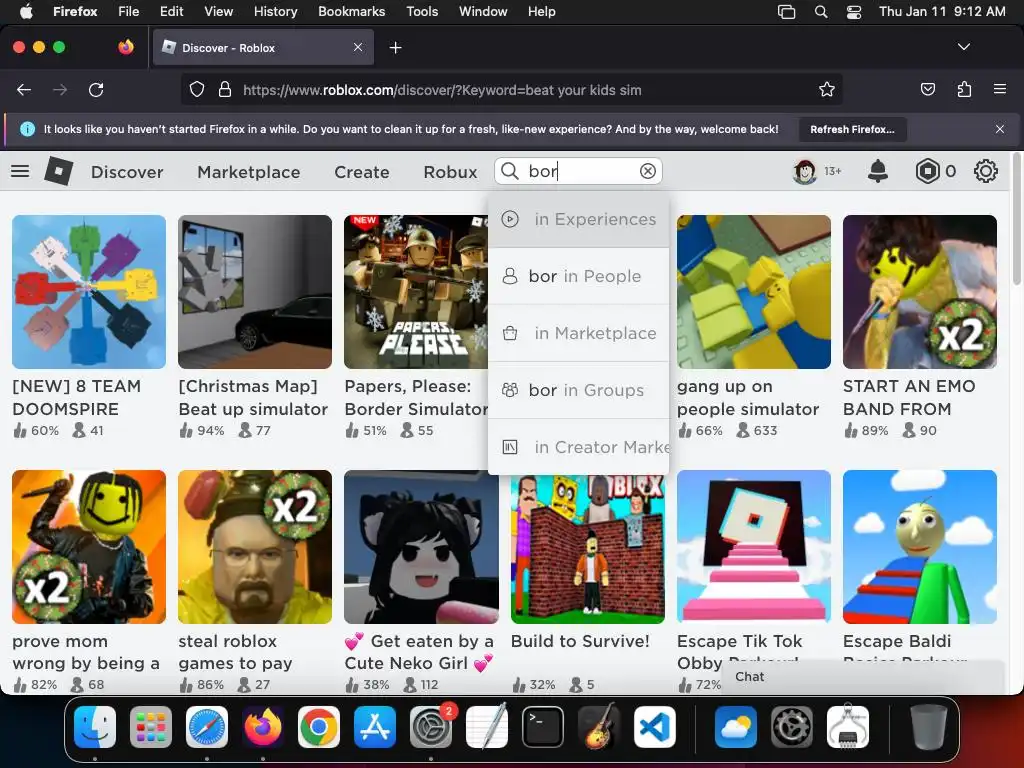Click the search magnifier icon in Roblox
This screenshot has height=768, width=1024.
[509, 171]
